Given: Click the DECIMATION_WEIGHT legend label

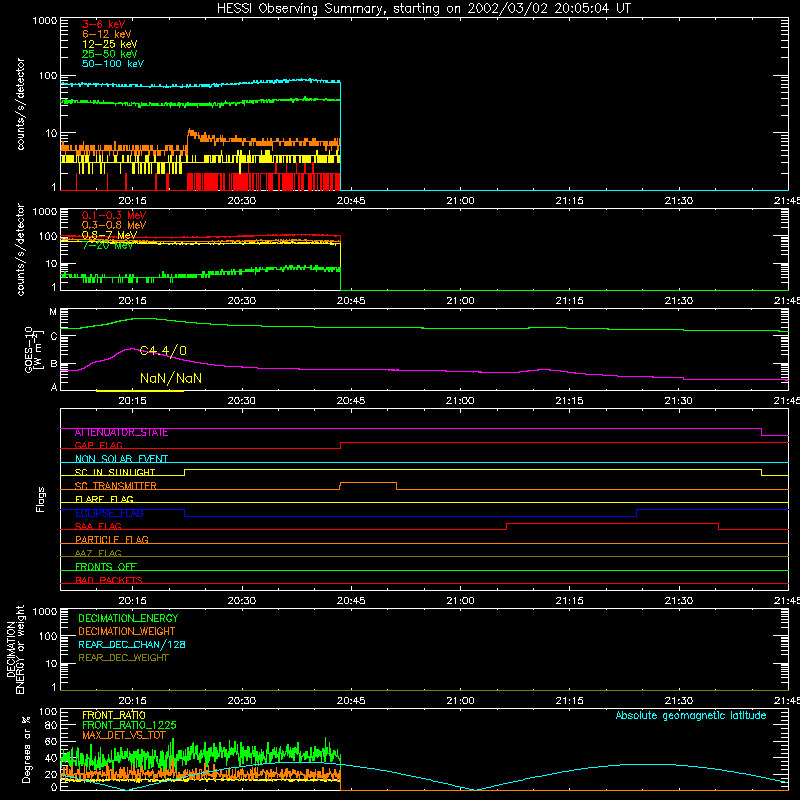Looking at the screenshot, I should point(127,632).
